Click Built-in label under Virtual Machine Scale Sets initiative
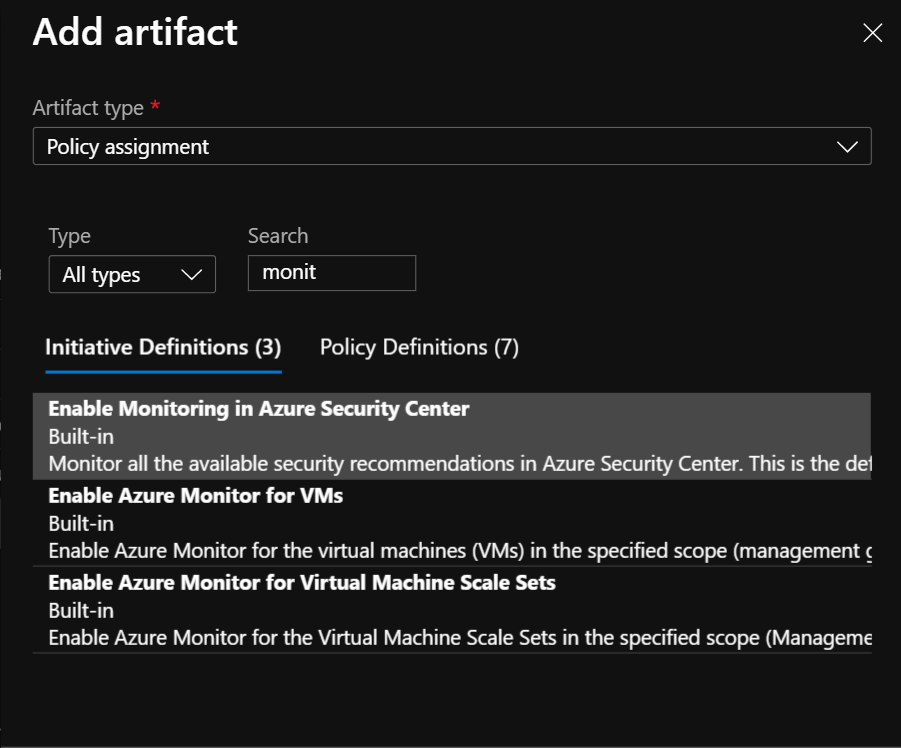 (81, 610)
